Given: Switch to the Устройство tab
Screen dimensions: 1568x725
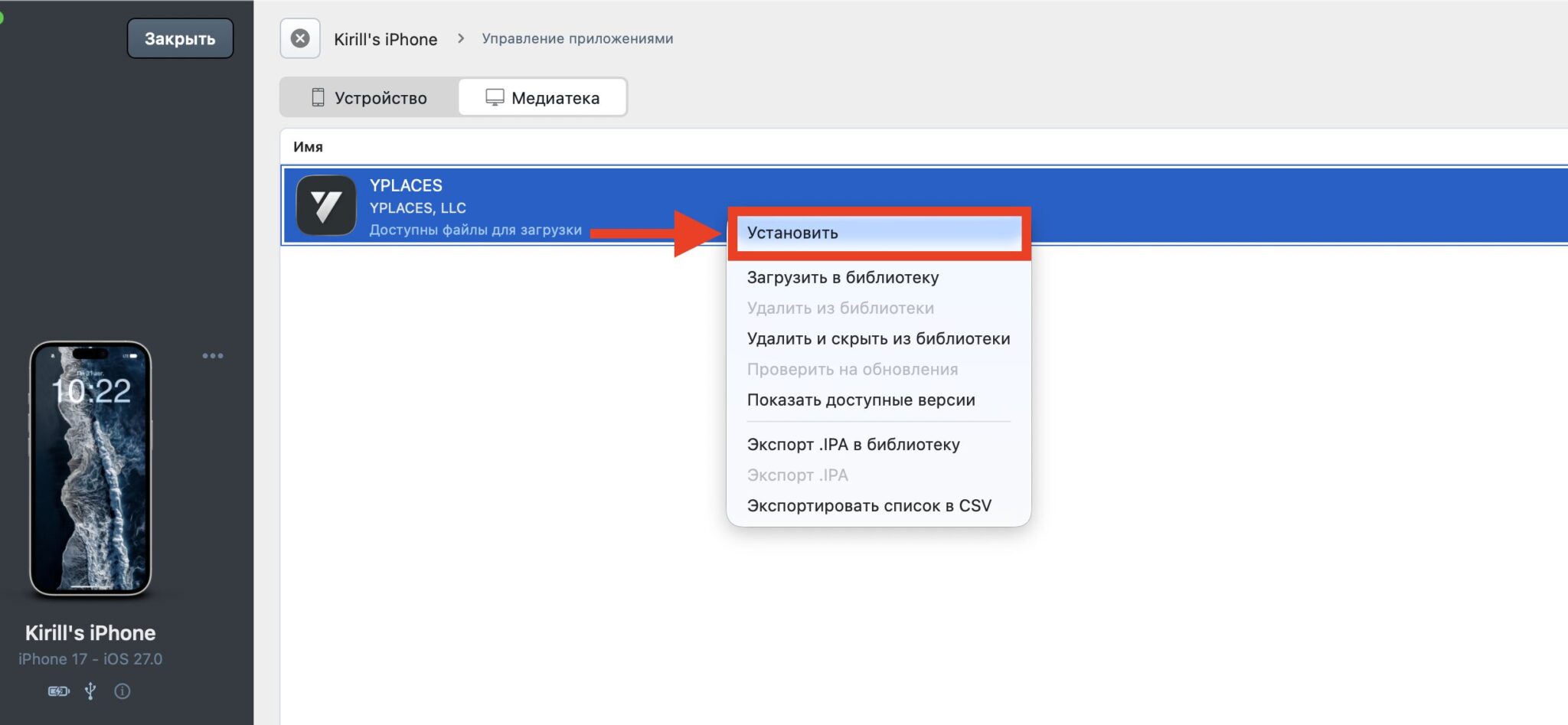Looking at the screenshot, I should 369,98.
